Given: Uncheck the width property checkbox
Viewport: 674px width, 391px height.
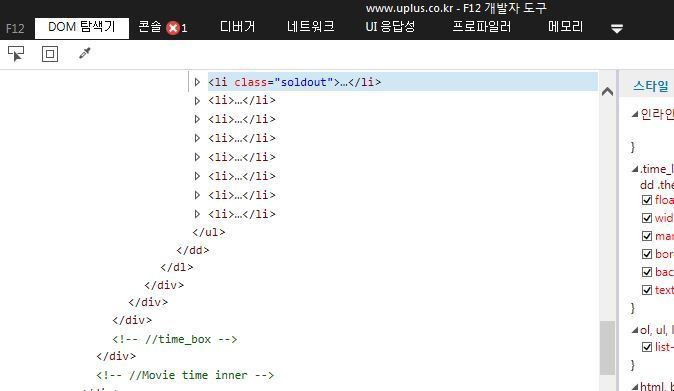Looking at the screenshot, I should tap(647, 218).
